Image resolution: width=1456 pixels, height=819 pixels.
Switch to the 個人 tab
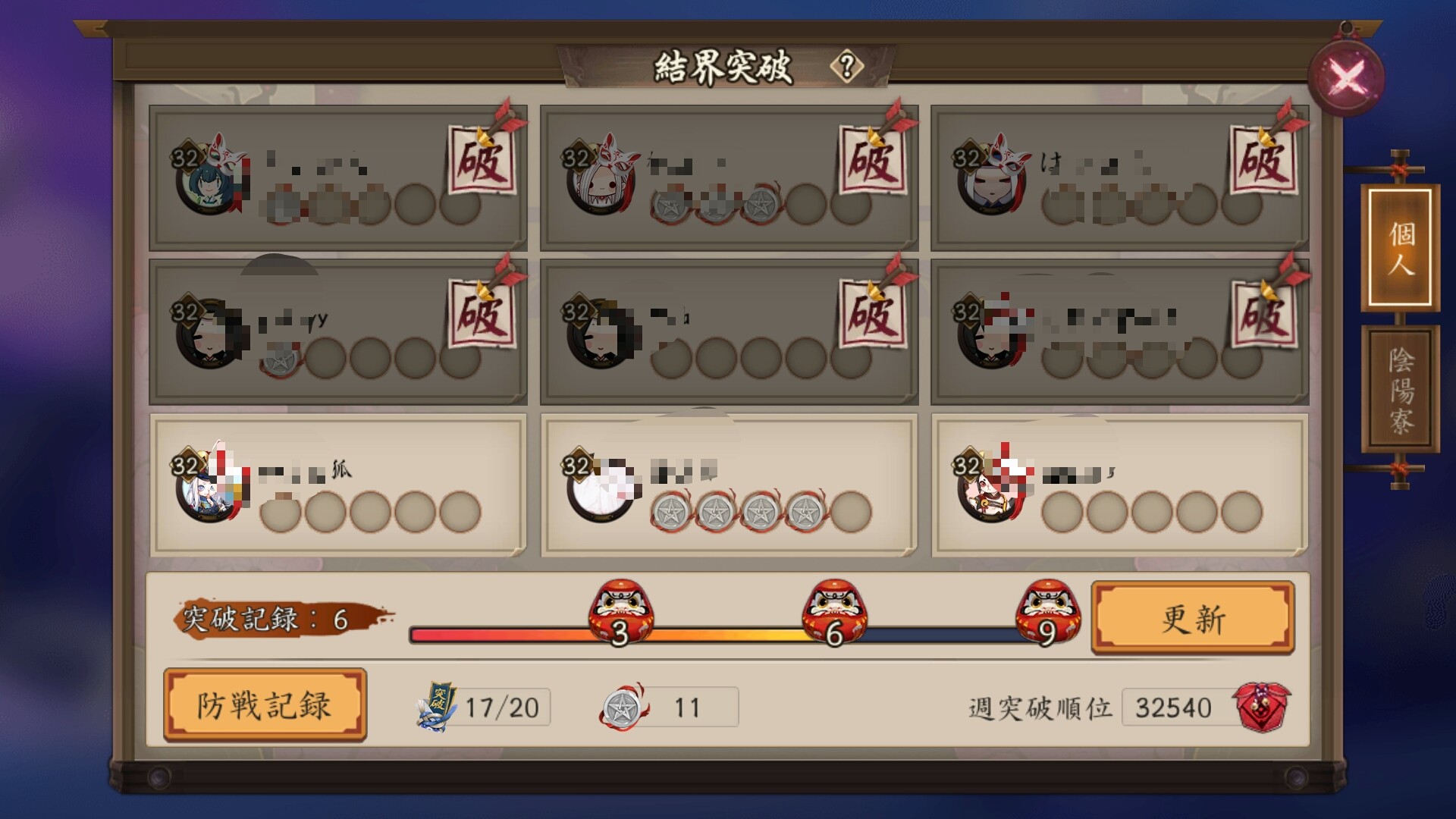[1400, 248]
